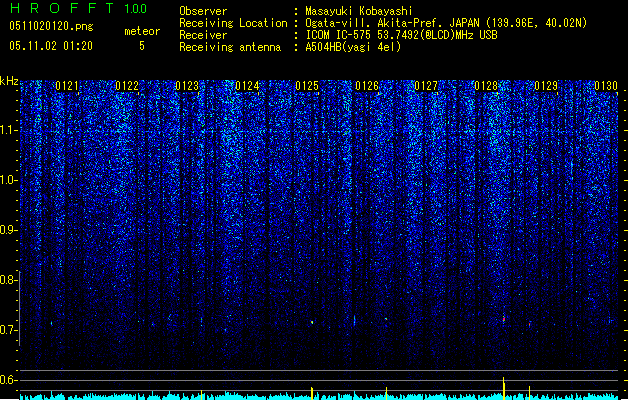Image resolution: width=629 pixels, height=400 pixels.
Task: Click the 'Receiver' field label
Action: pos(203,35)
